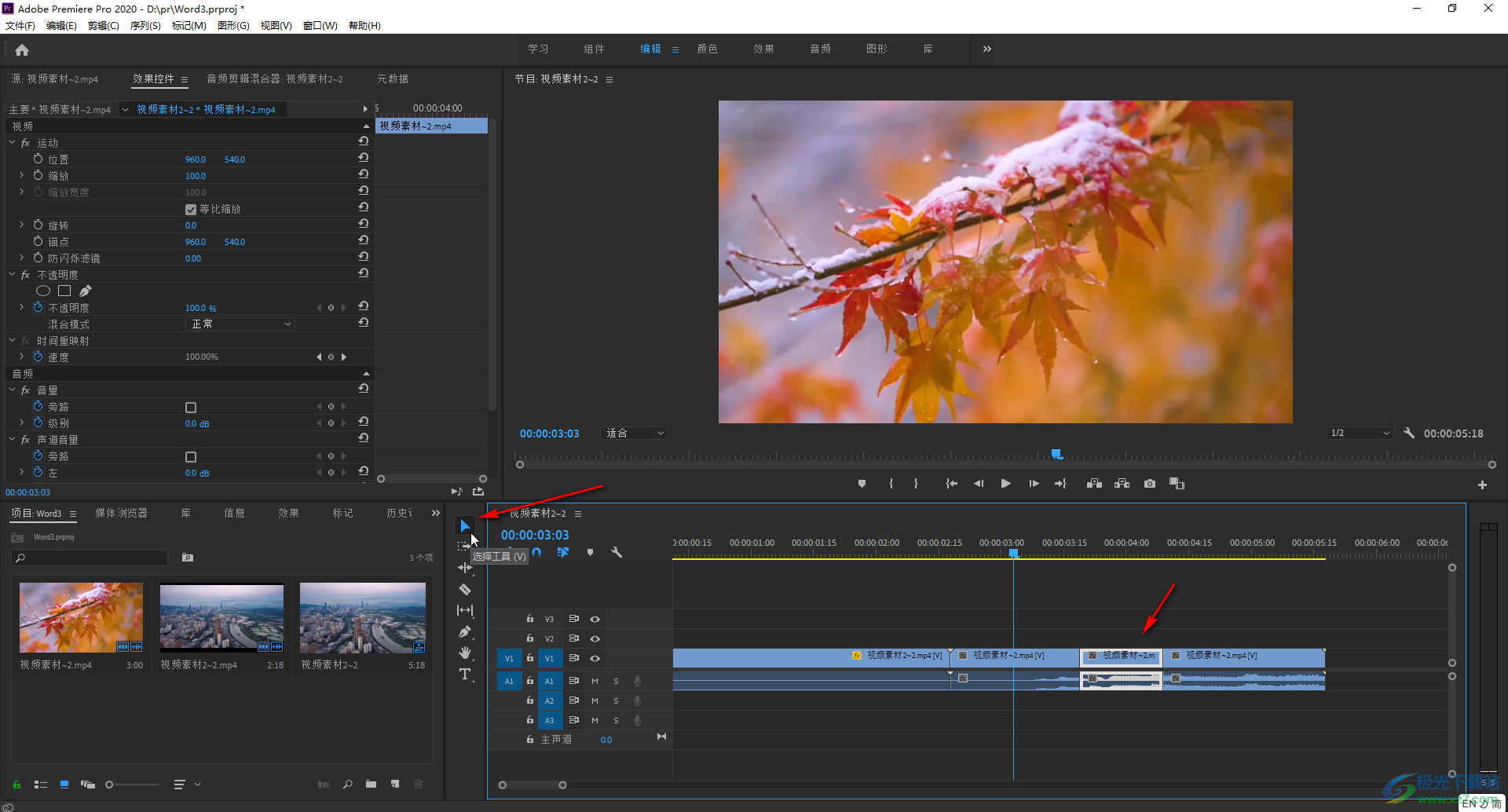Click the Home icon

click(22, 50)
